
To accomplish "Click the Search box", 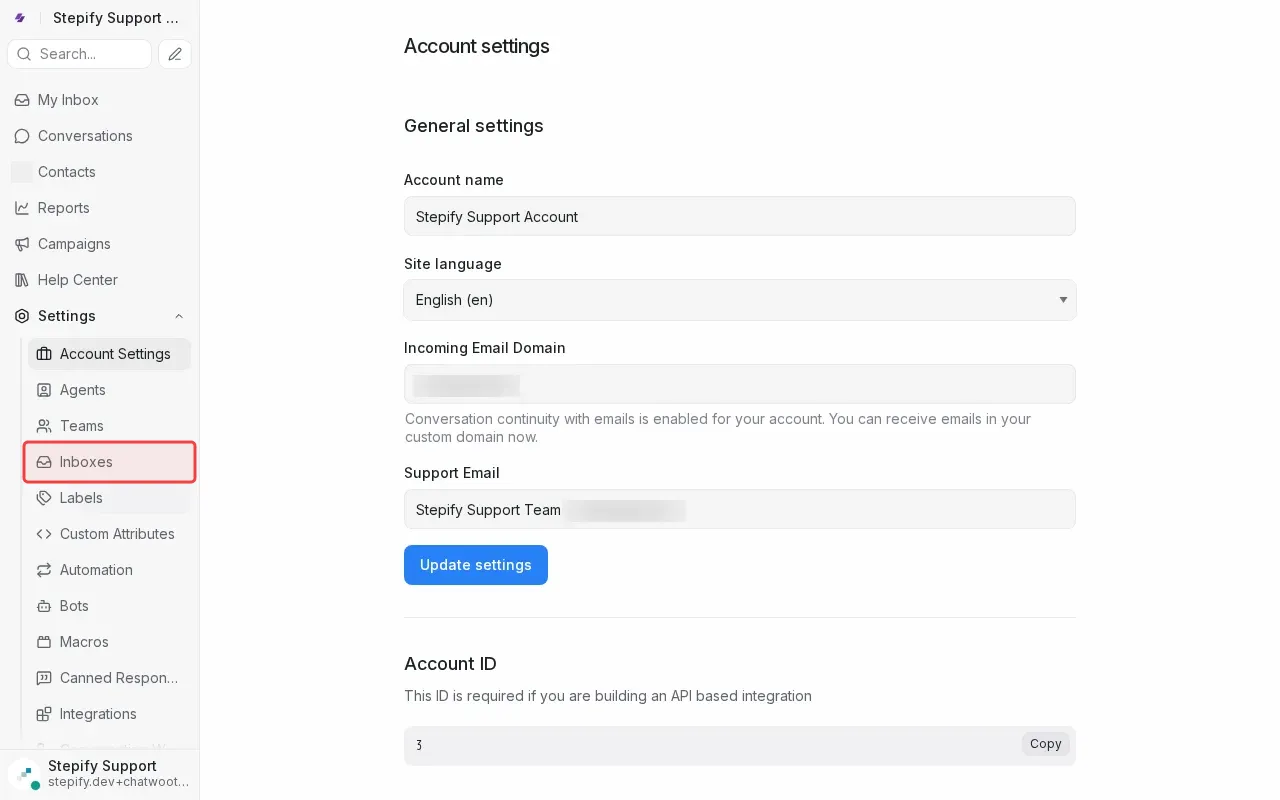I will pyautogui.click(x=79, y=54).
